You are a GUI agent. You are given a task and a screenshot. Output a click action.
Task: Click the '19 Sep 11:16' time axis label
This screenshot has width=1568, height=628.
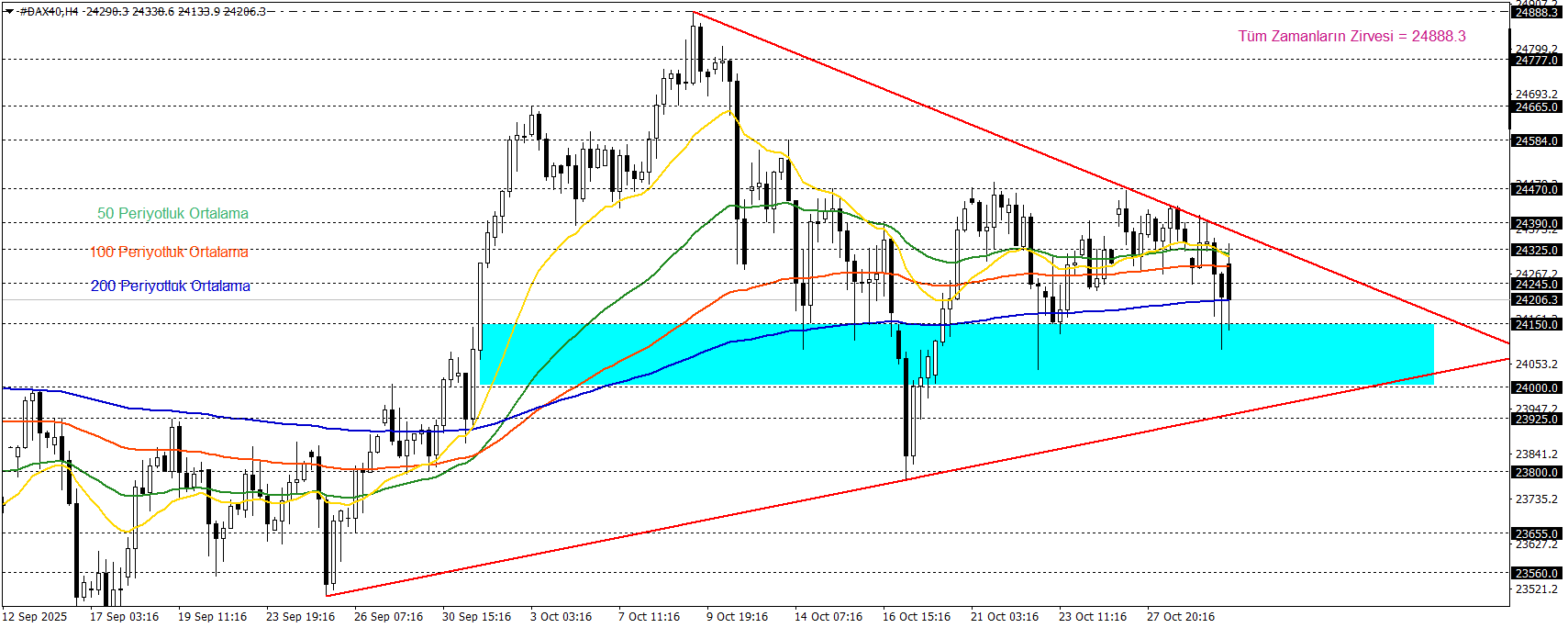(x=212, y=616)
